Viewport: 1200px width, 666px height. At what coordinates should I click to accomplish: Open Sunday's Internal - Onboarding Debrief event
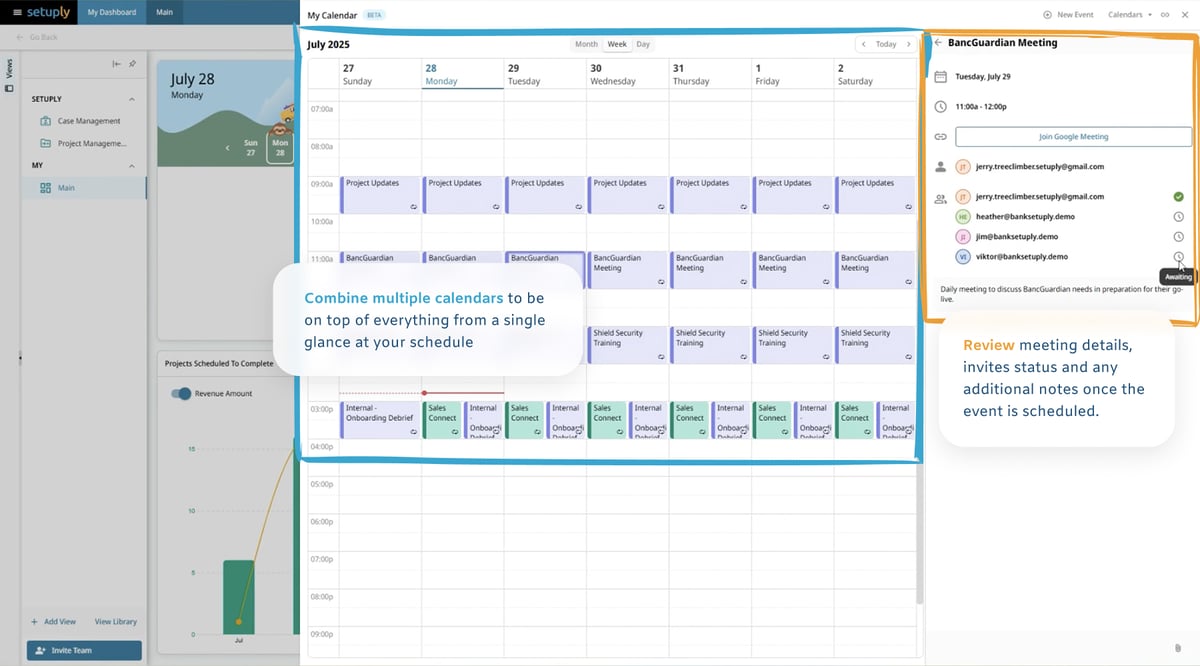(x=379, y=419)
